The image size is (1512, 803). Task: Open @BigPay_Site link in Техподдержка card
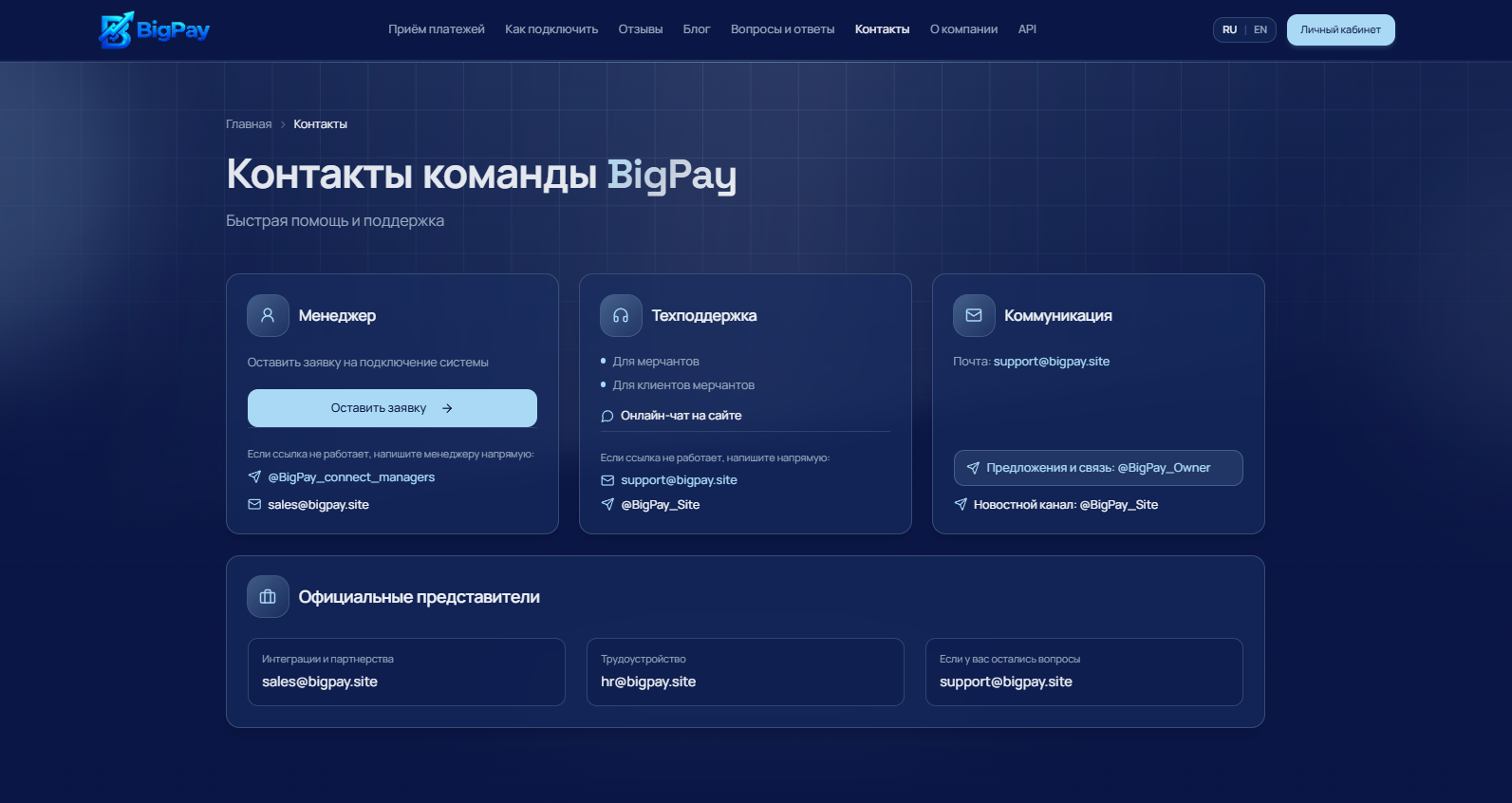661,505
